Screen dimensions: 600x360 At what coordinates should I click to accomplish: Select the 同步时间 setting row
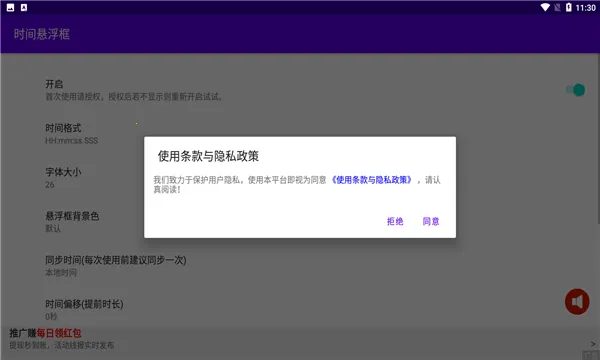tap(300, 266)
